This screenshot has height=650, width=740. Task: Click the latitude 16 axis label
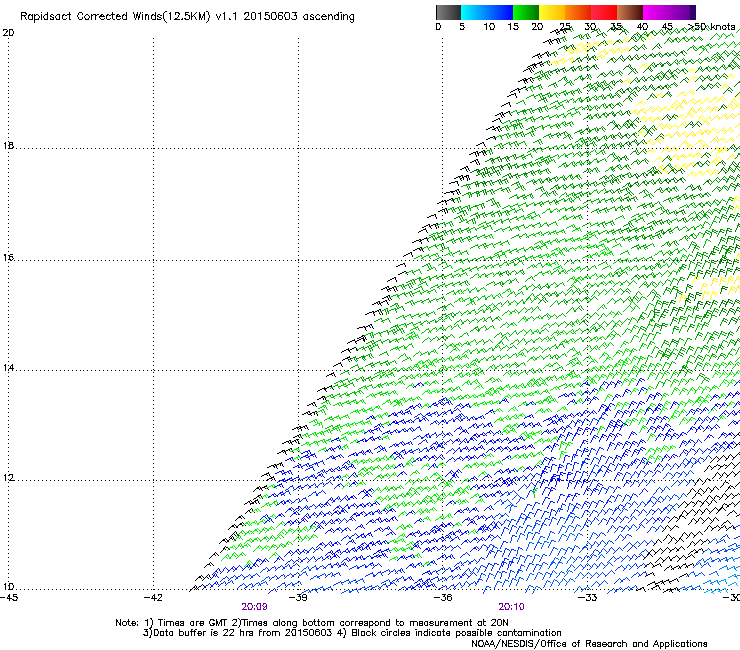click(x=8, y=258)
